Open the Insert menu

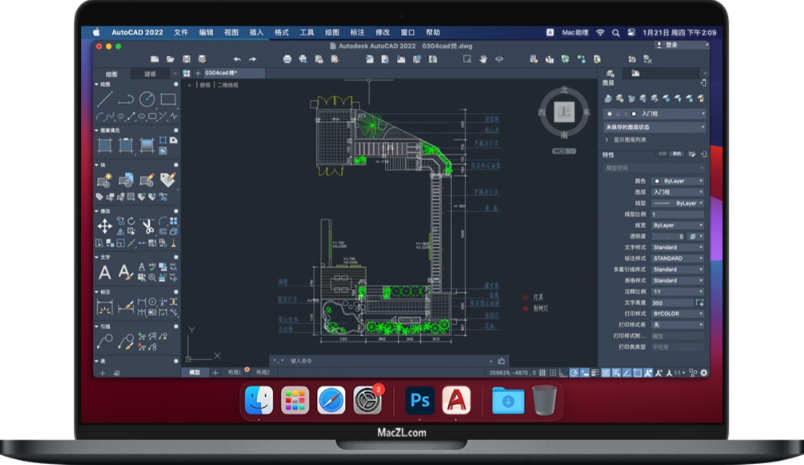(x=256, y=32)
